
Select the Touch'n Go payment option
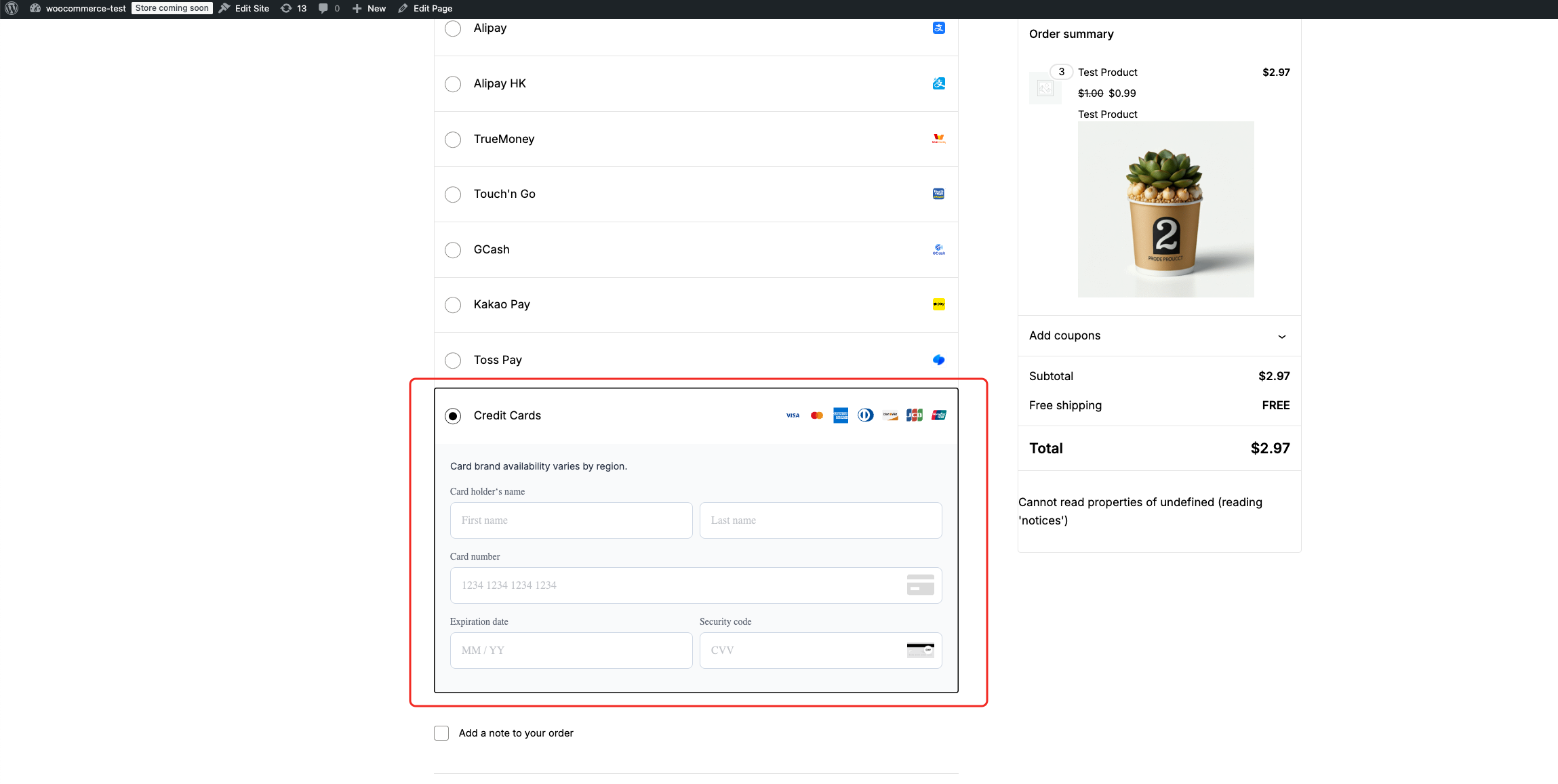point(453,194)
